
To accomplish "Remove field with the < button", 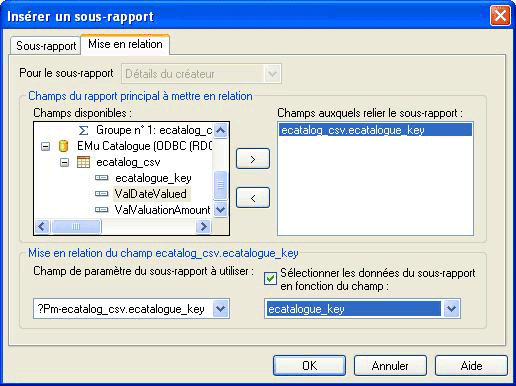I will [253, 198].
